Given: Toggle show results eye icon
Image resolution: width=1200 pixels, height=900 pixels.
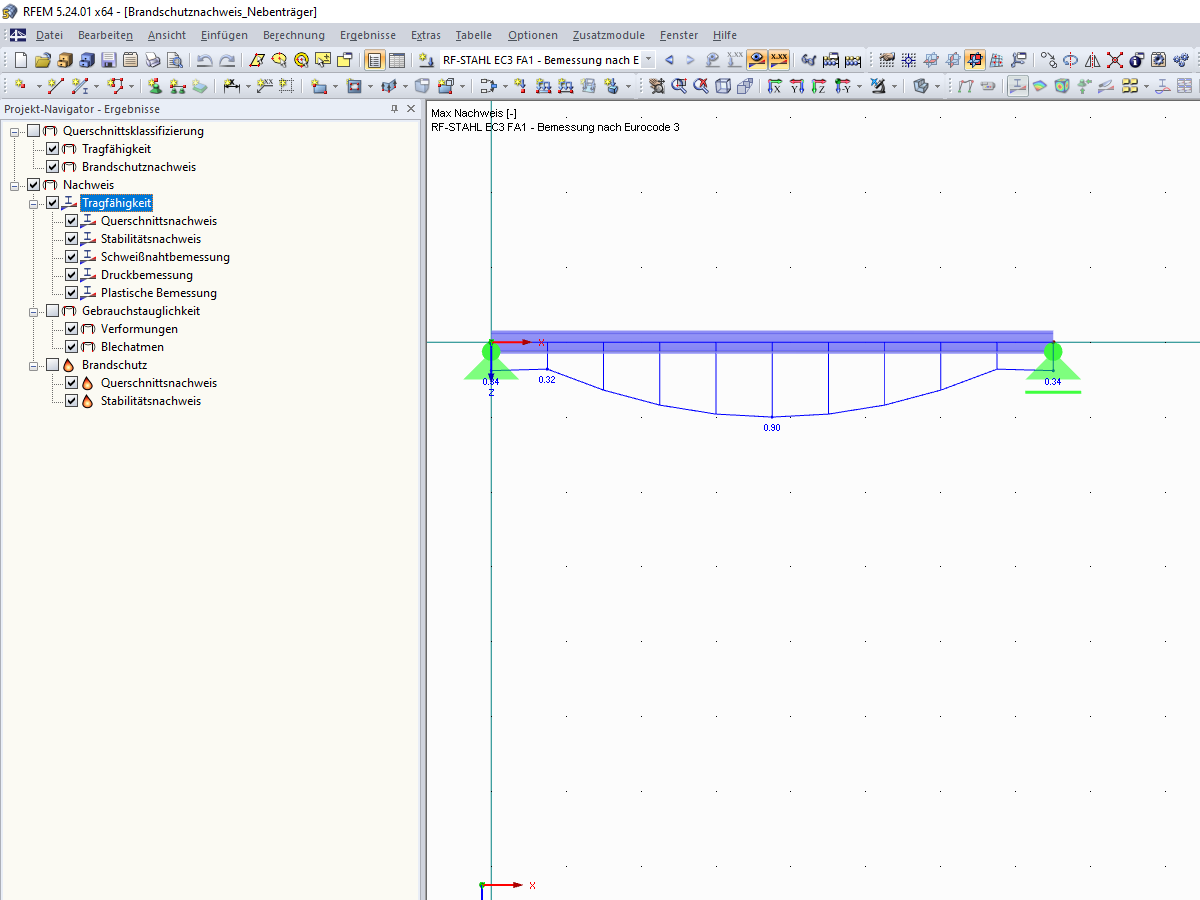Looking at the screenshot, I should coord(757,60).
